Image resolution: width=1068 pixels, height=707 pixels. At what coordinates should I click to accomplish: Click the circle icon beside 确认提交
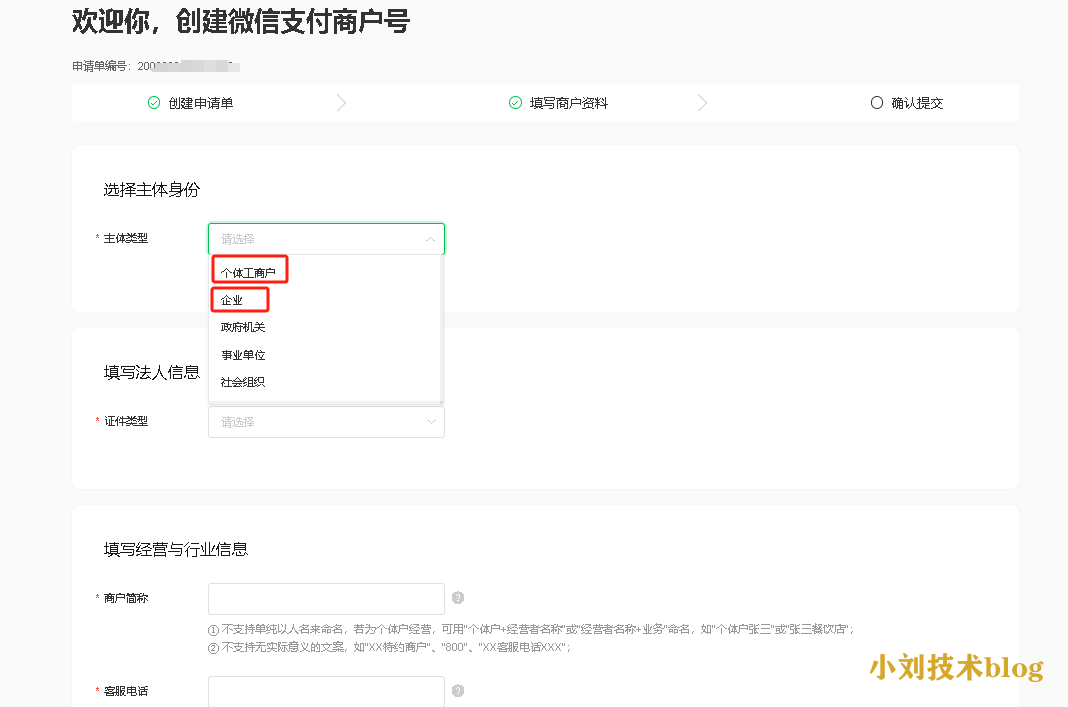point(877,103)
